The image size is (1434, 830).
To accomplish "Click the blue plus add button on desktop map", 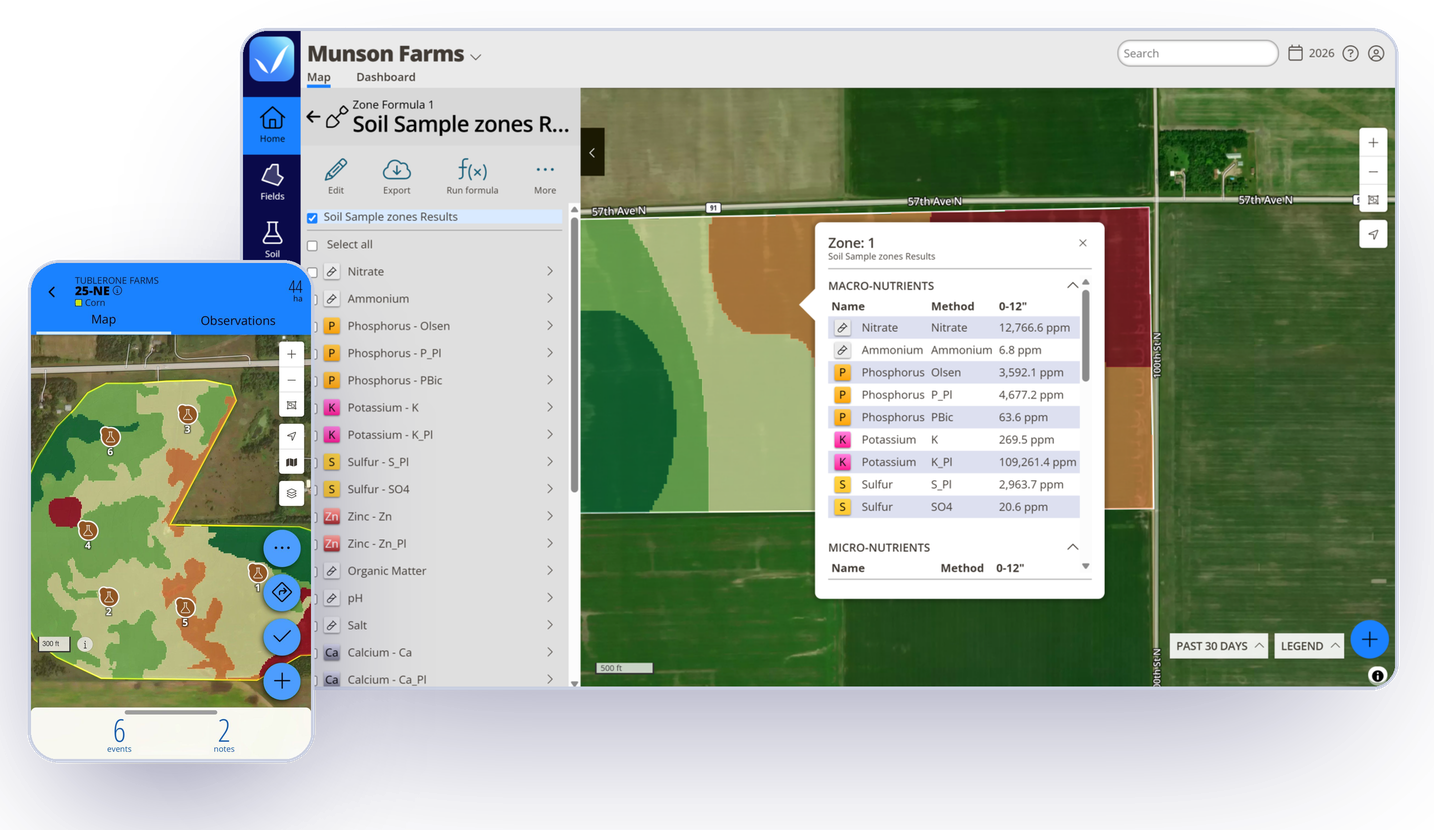I will coord(1369,639).
